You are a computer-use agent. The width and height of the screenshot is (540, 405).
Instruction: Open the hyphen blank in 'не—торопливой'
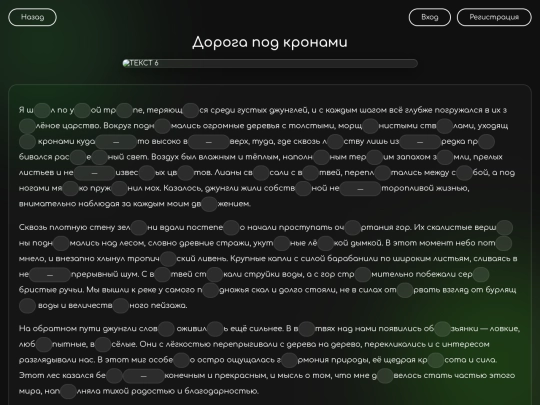coord(360,188)
